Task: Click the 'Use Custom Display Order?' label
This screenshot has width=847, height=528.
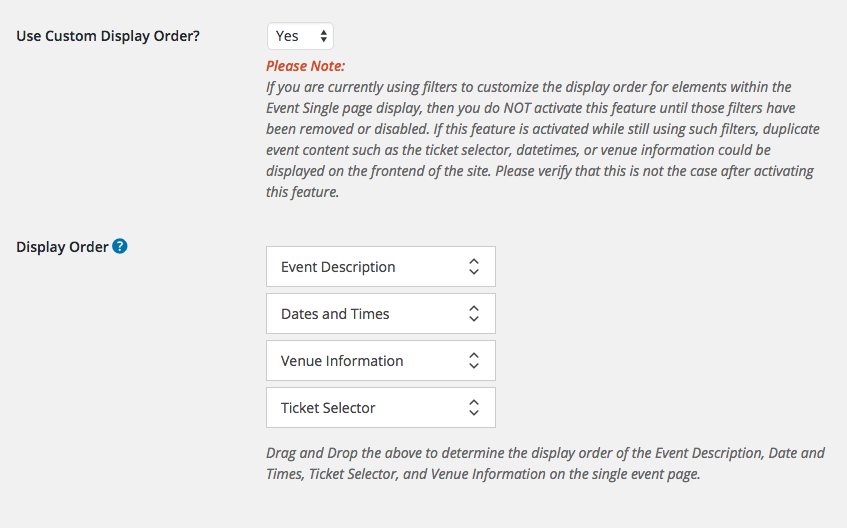Action: [108, 36]
